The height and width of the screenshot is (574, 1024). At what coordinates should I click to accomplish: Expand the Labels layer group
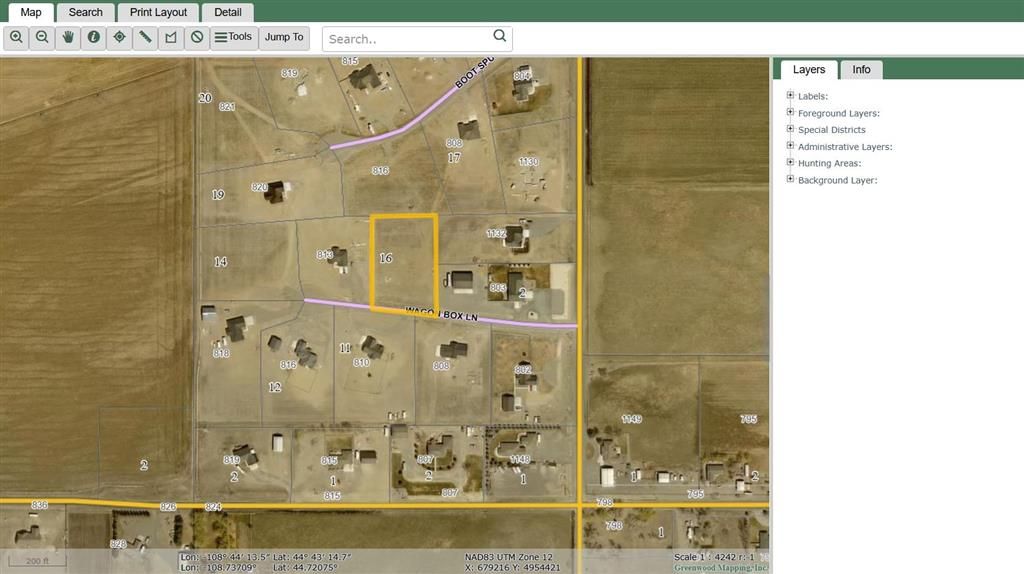pos(790,96)
